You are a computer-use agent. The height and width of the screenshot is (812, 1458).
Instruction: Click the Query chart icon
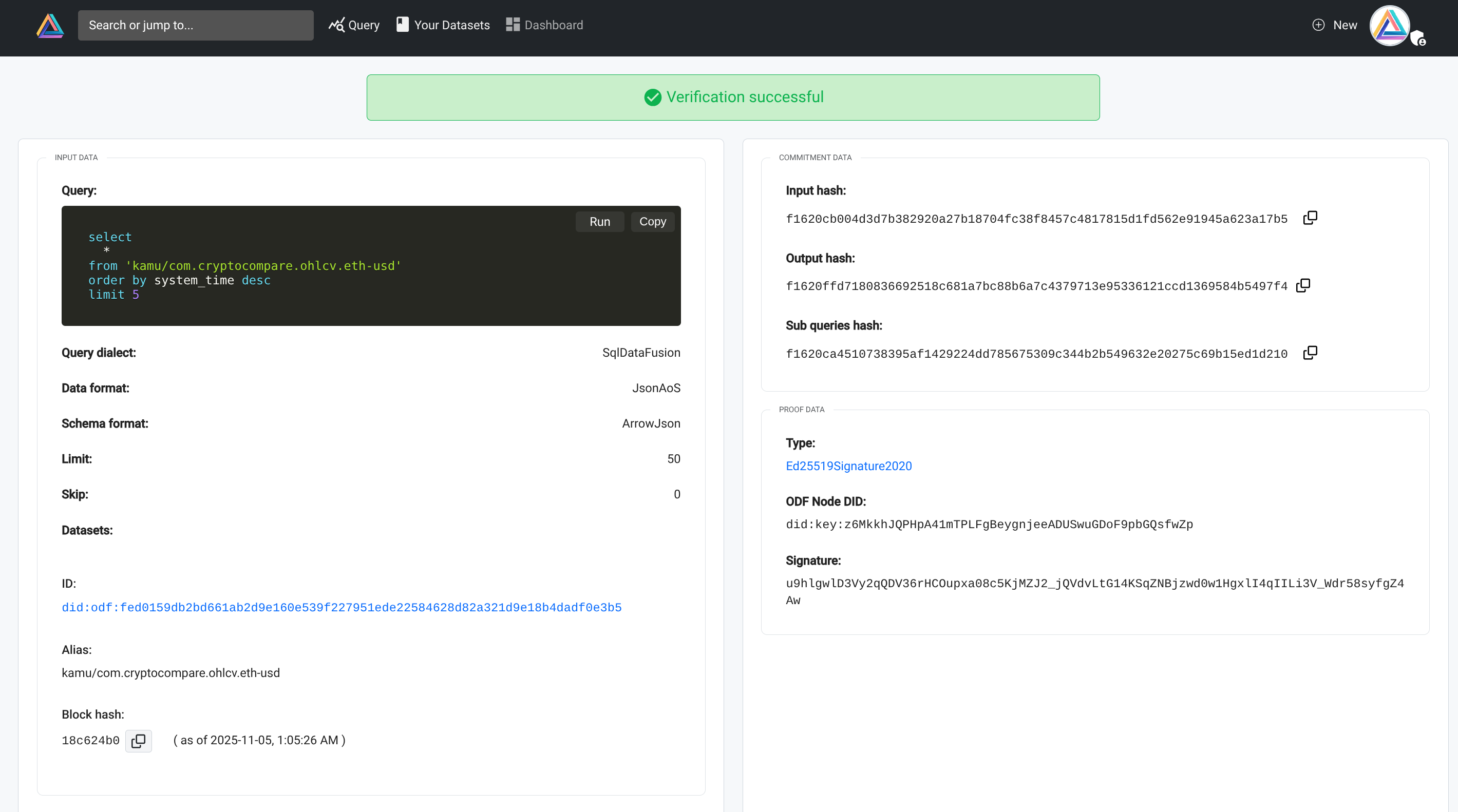pos(336,25)
